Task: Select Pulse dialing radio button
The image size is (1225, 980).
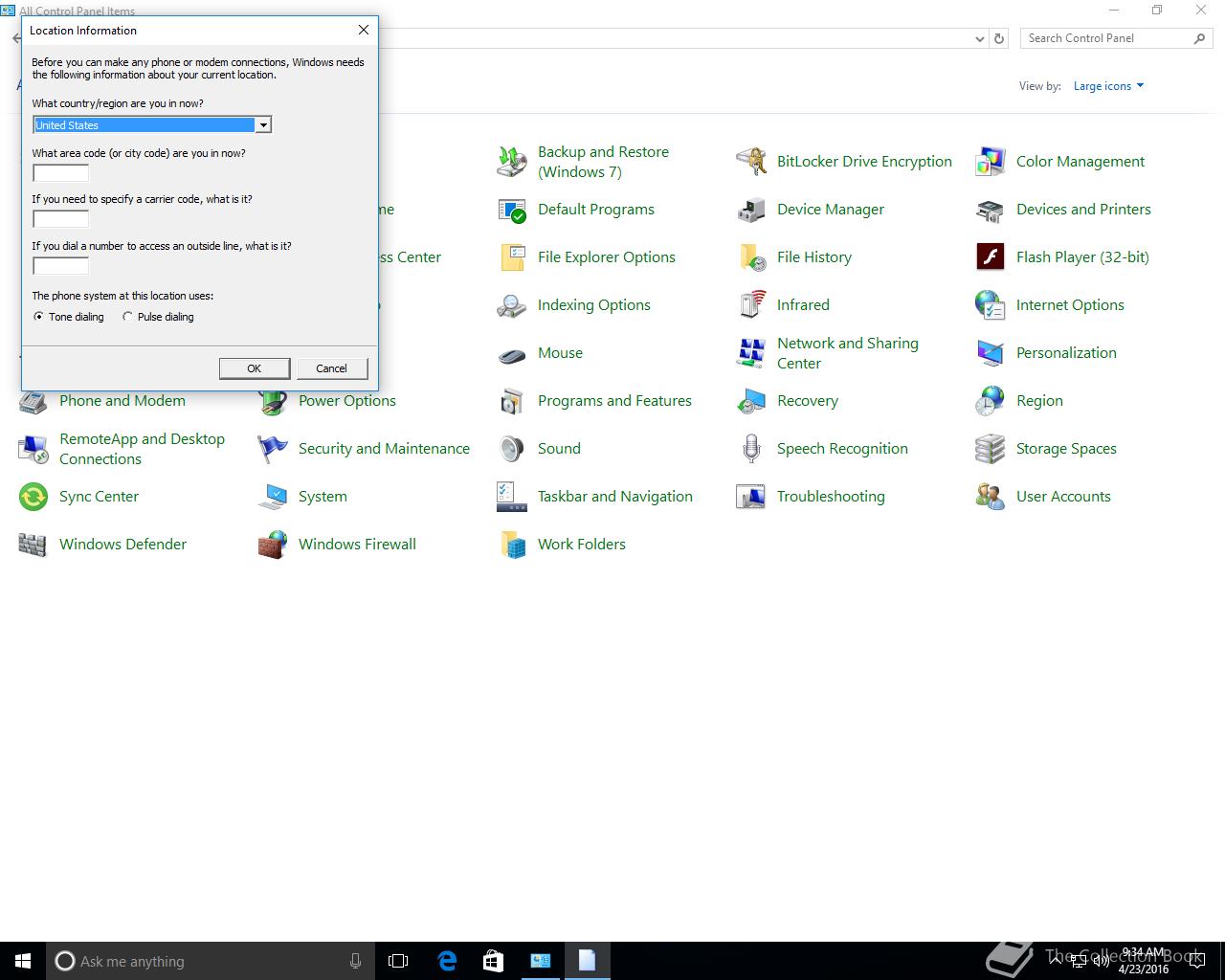Action: click(127, 317)
